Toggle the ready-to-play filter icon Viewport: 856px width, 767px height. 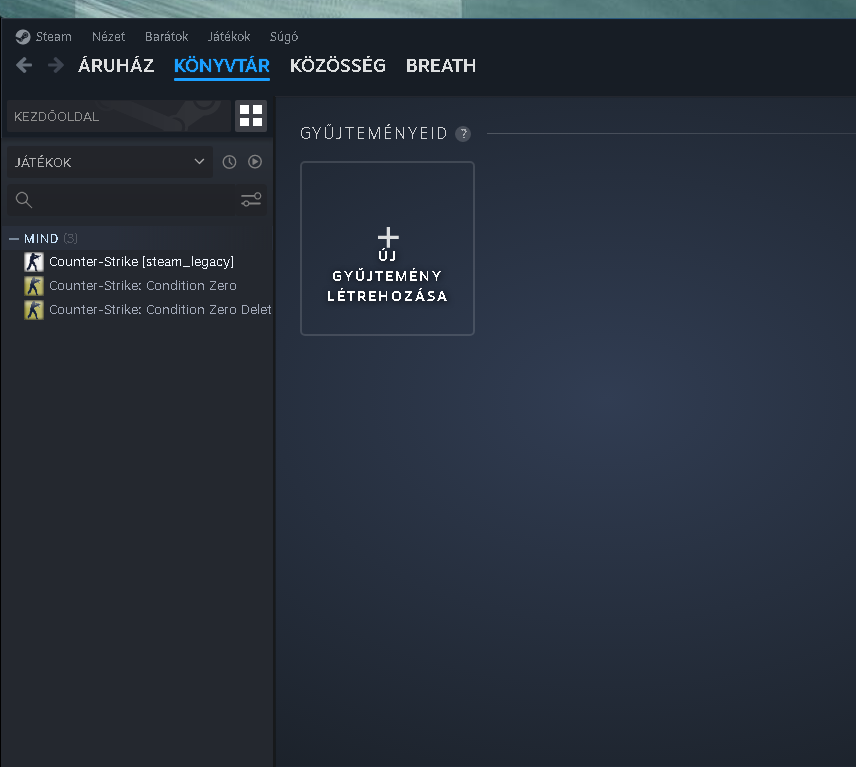(255, 162)
